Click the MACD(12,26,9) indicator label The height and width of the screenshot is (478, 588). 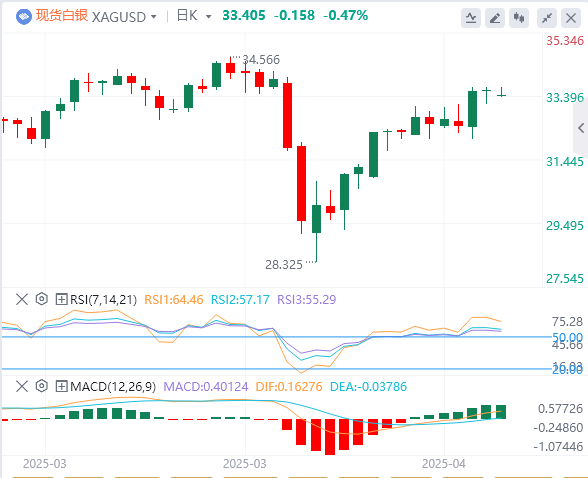click(113, 386)
